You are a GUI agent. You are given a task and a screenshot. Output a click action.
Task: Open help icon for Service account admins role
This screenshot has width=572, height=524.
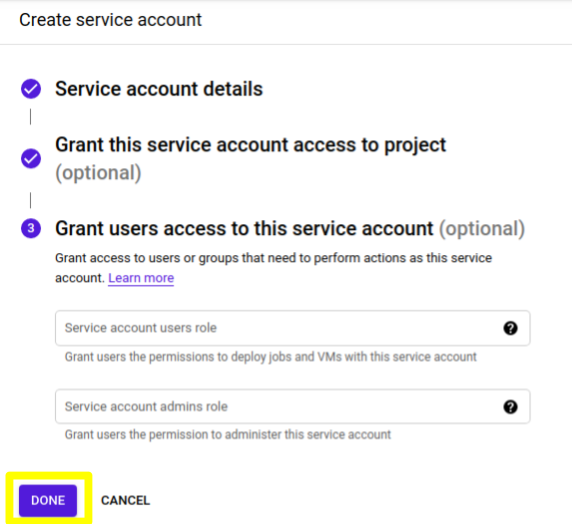[510, 407]
